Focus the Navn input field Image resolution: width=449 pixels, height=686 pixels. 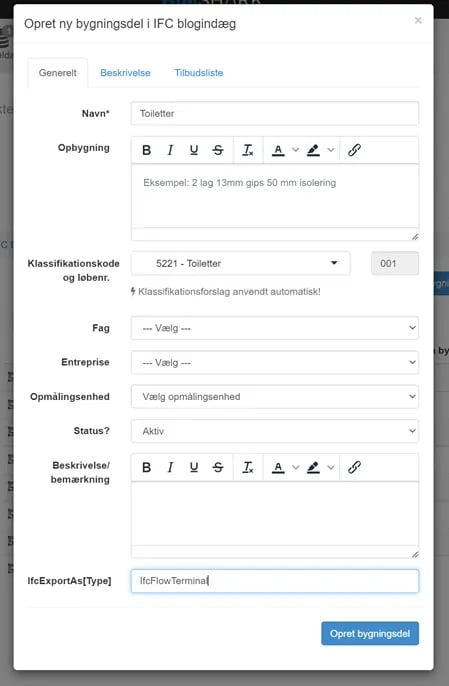(x=275, y=113)
